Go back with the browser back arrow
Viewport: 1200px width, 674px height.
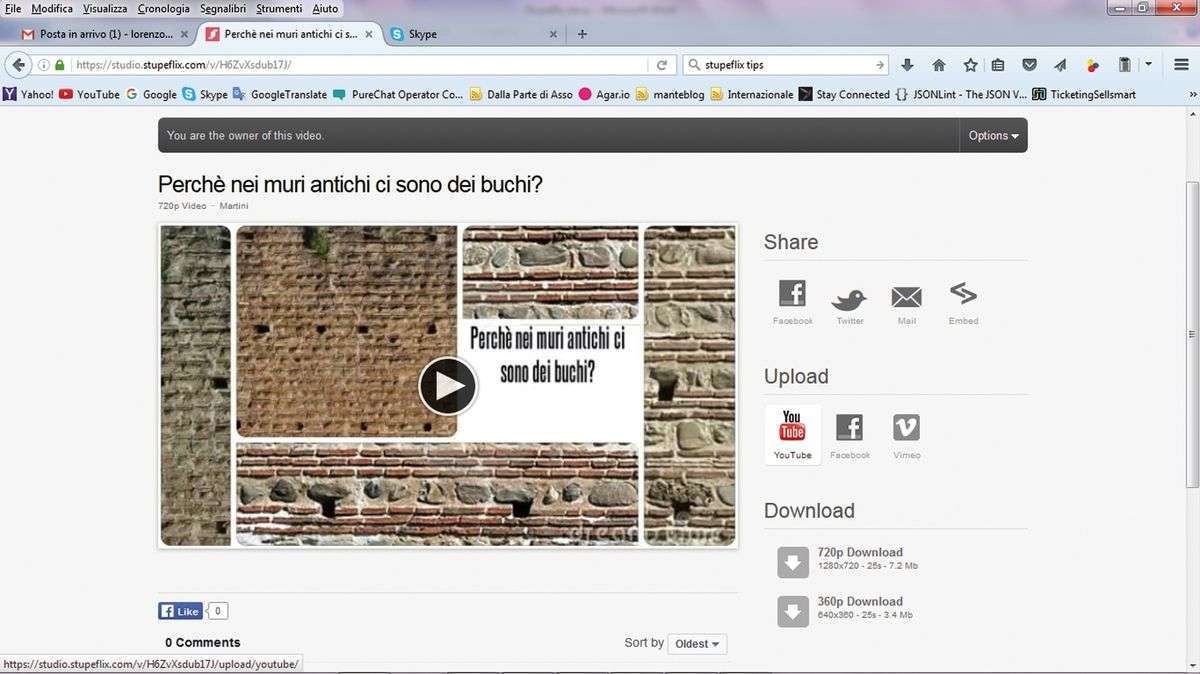(x=18, y=65)
